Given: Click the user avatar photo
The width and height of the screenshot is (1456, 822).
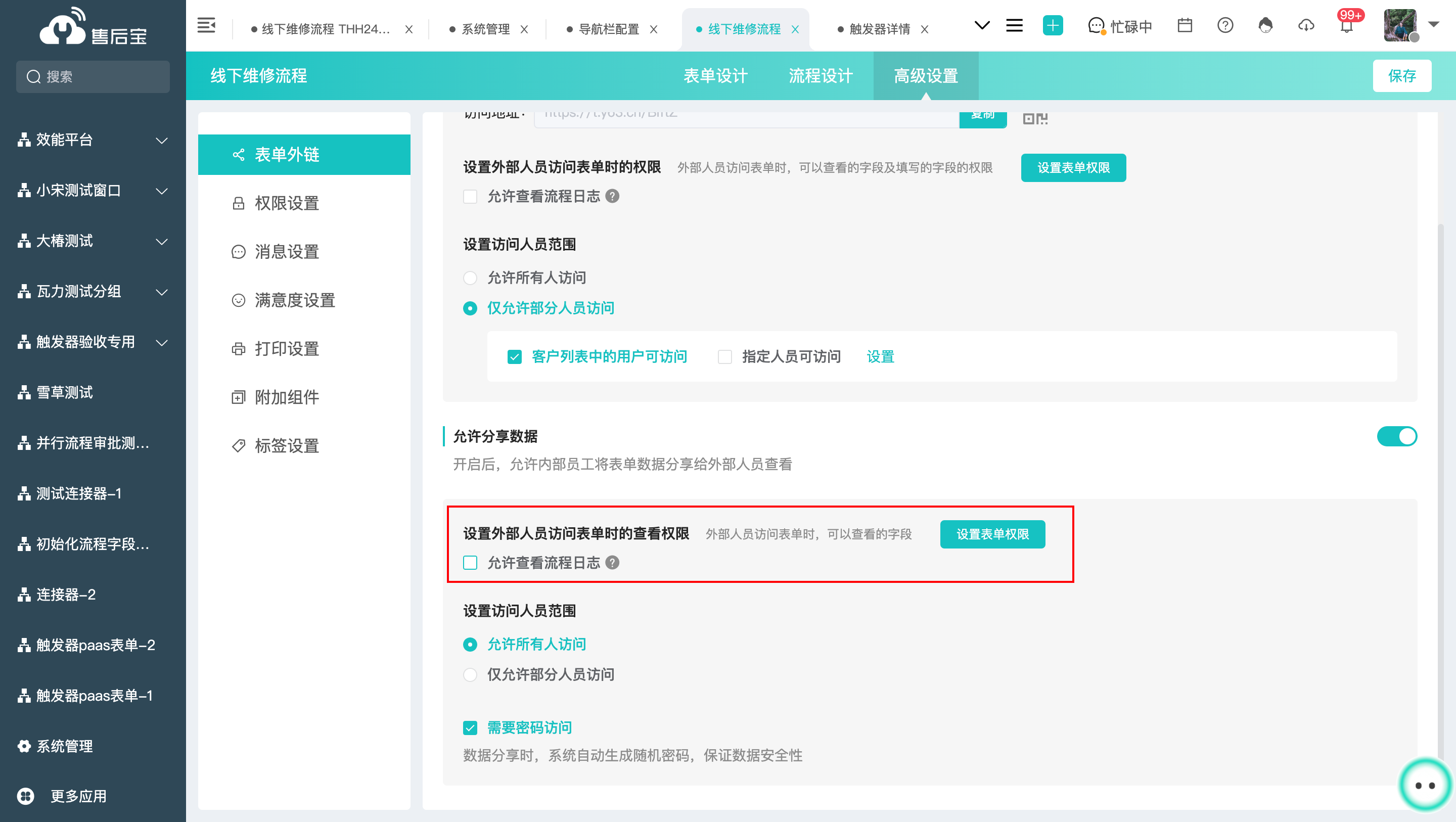Looking at the screenshot, I should (x=1400, y=25).
